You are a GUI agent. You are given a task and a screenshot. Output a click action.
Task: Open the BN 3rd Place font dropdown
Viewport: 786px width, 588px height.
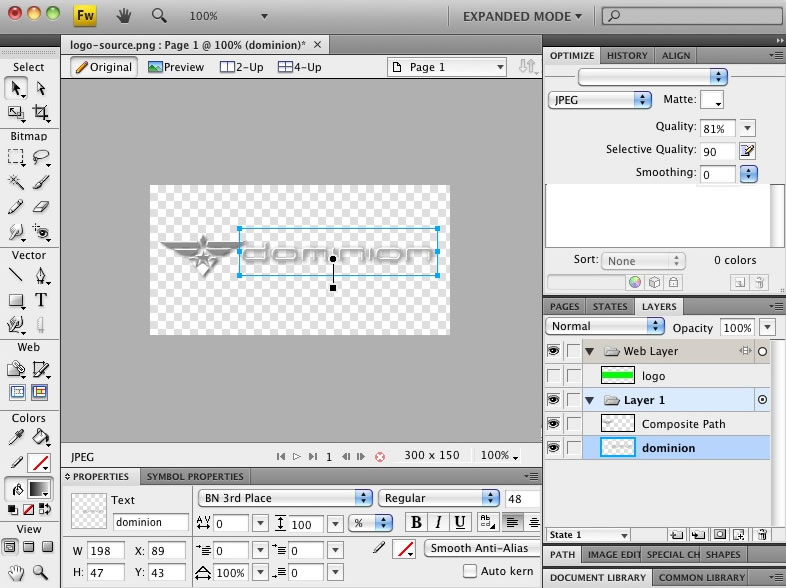(285, 498)
